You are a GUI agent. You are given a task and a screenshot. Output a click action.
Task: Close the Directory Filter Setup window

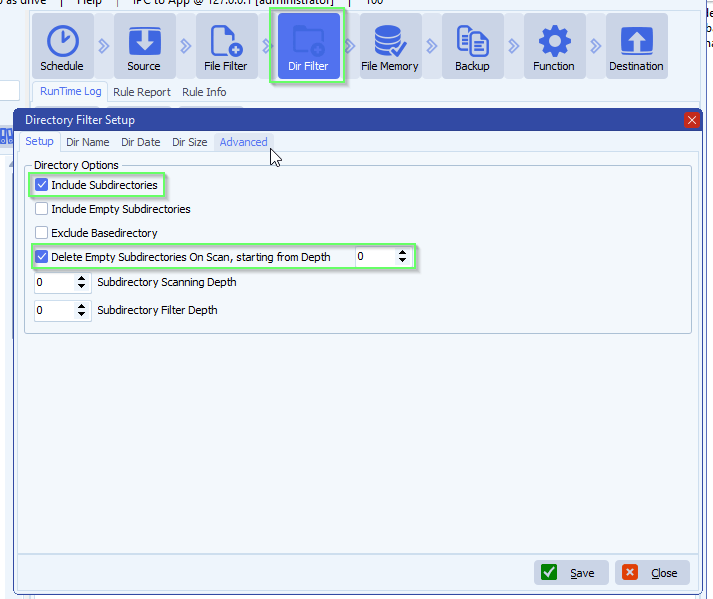tap(692, 120)
